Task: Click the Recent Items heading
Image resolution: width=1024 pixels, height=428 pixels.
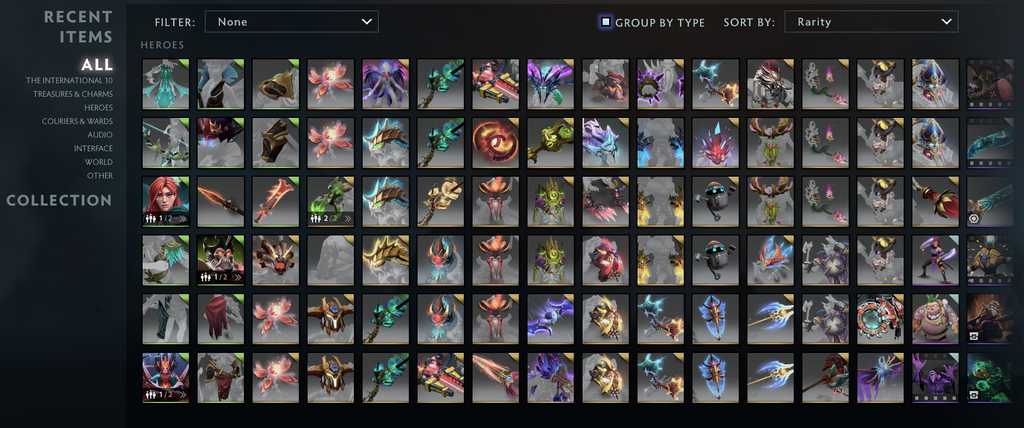Action: 78,27
